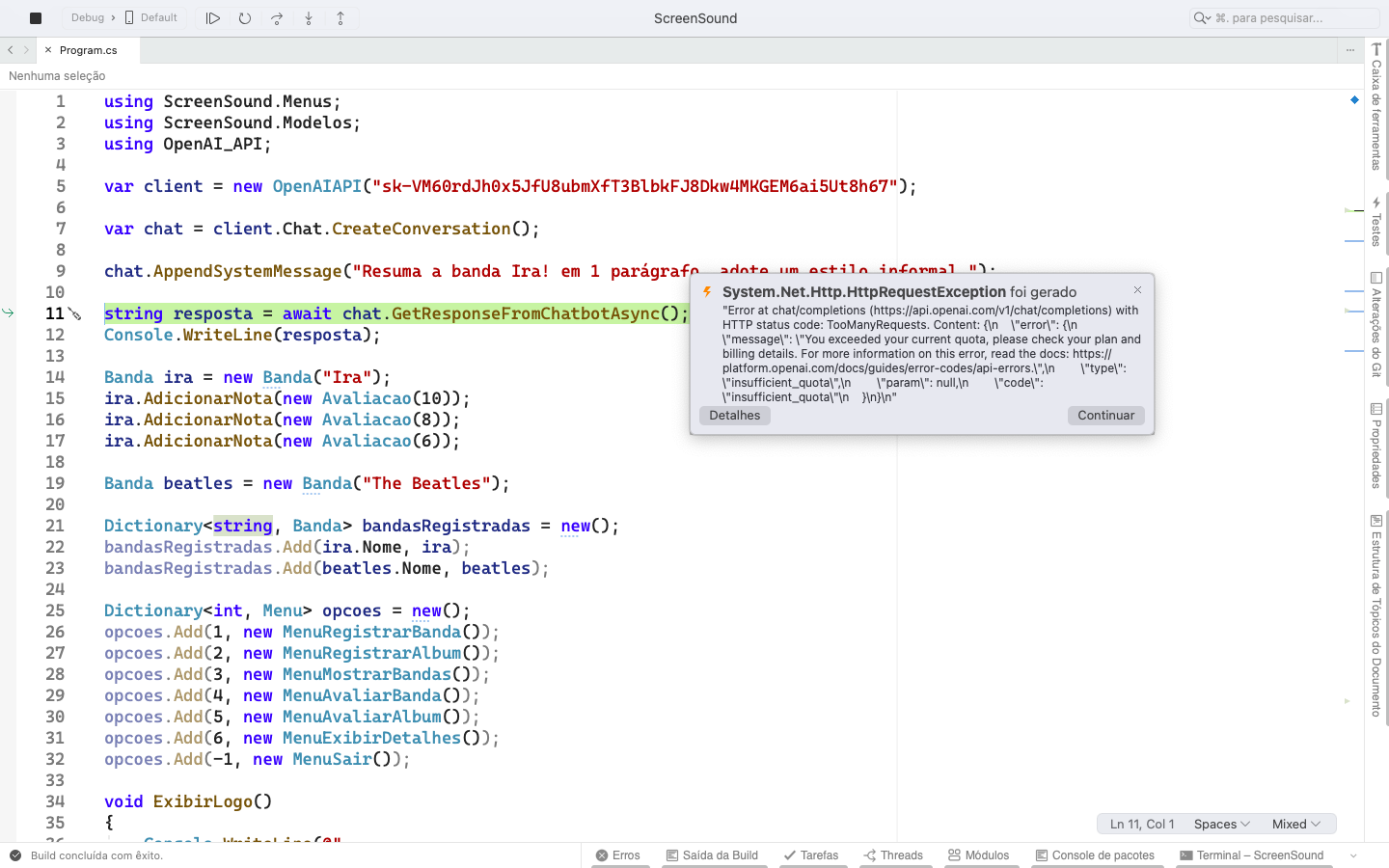The image size is (1389, 868).
Task: Open the Threads panel
Action: click(893, 855)
